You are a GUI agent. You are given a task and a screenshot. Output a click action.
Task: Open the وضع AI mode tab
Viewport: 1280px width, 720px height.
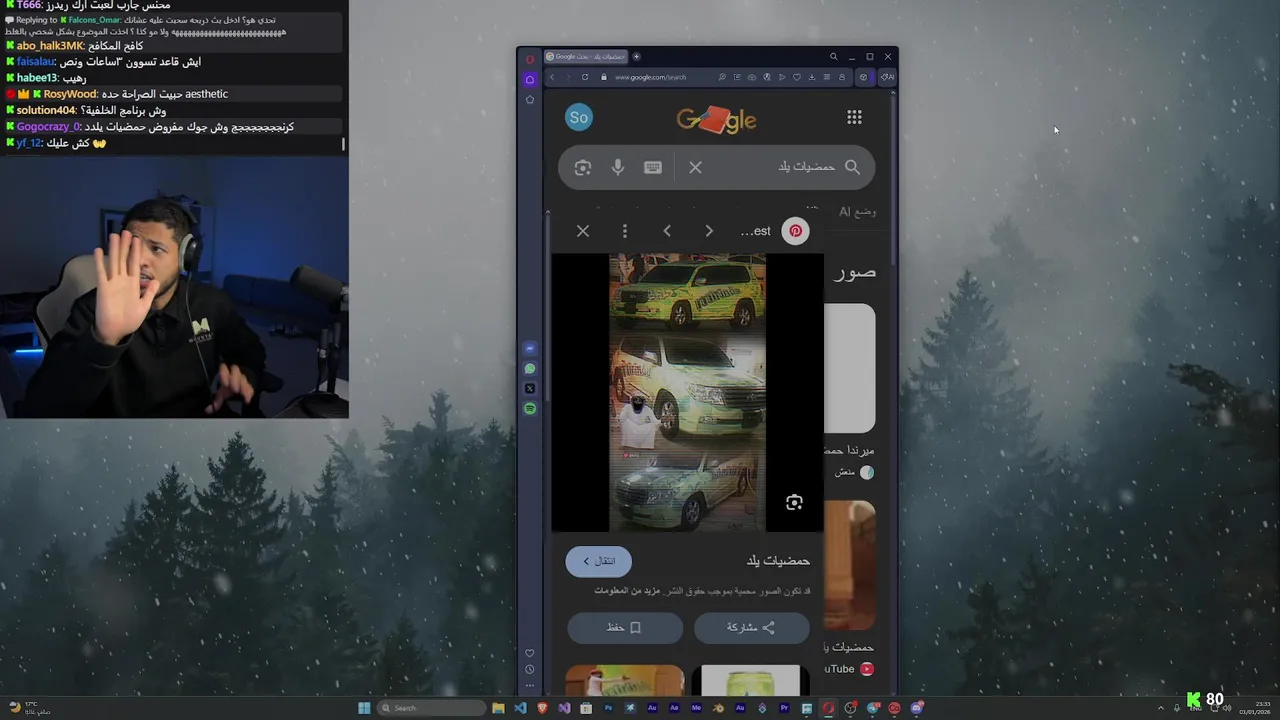[x=857, y=212]
